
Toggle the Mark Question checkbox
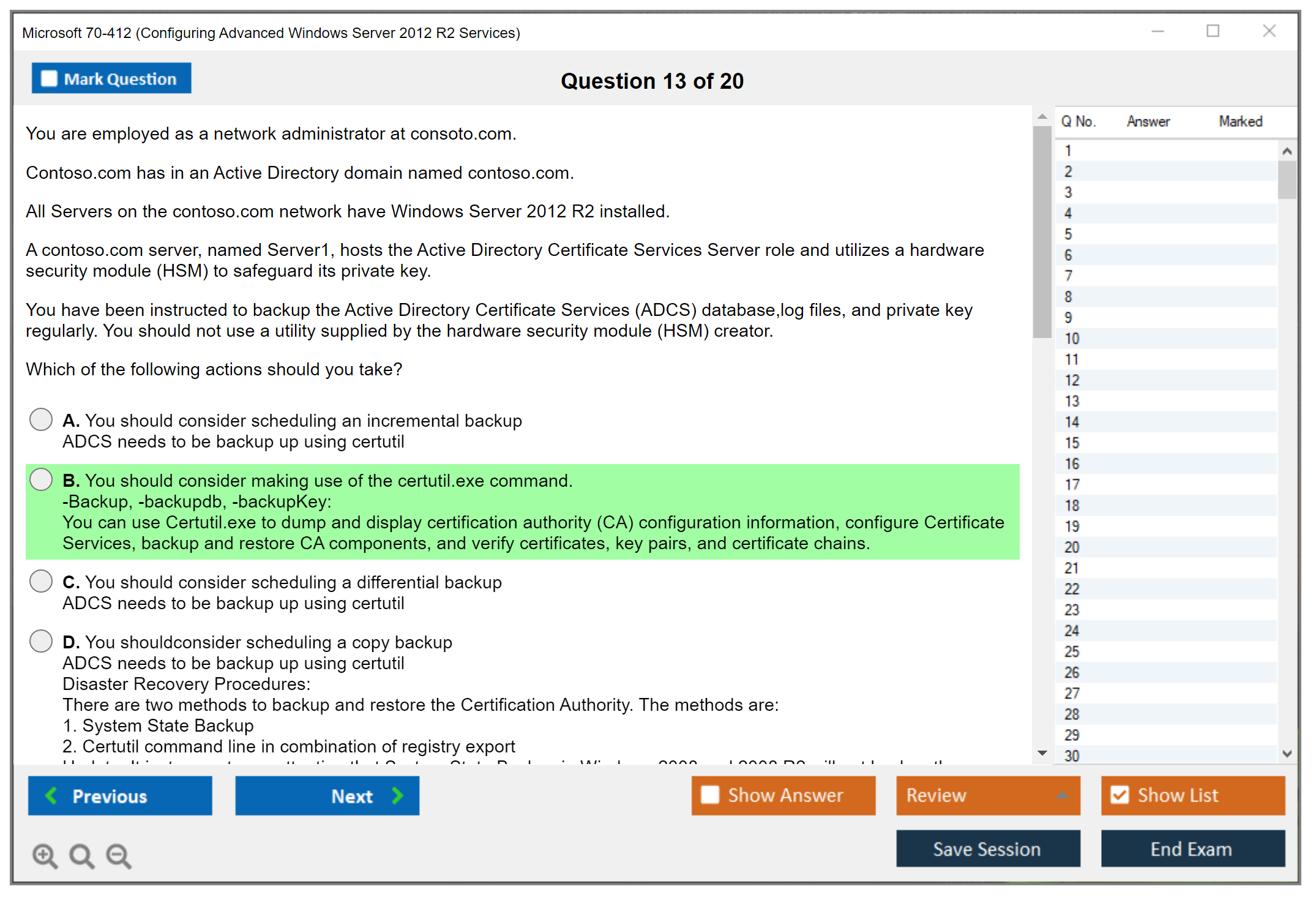click(49, 79)
